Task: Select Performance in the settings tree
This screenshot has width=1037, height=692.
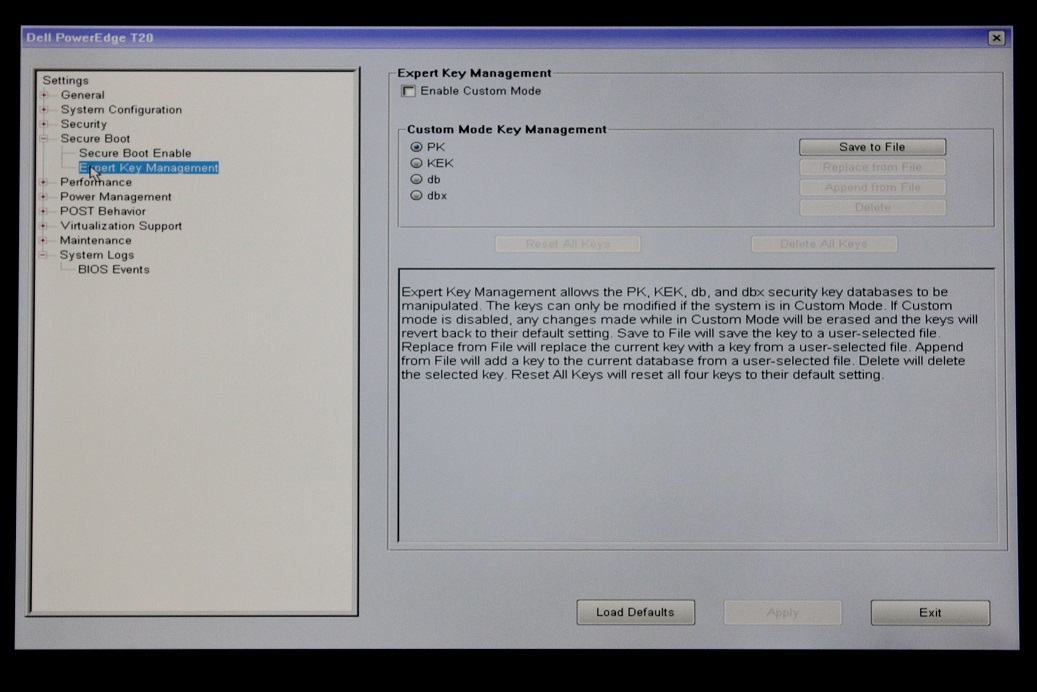Action: [96, 182]
